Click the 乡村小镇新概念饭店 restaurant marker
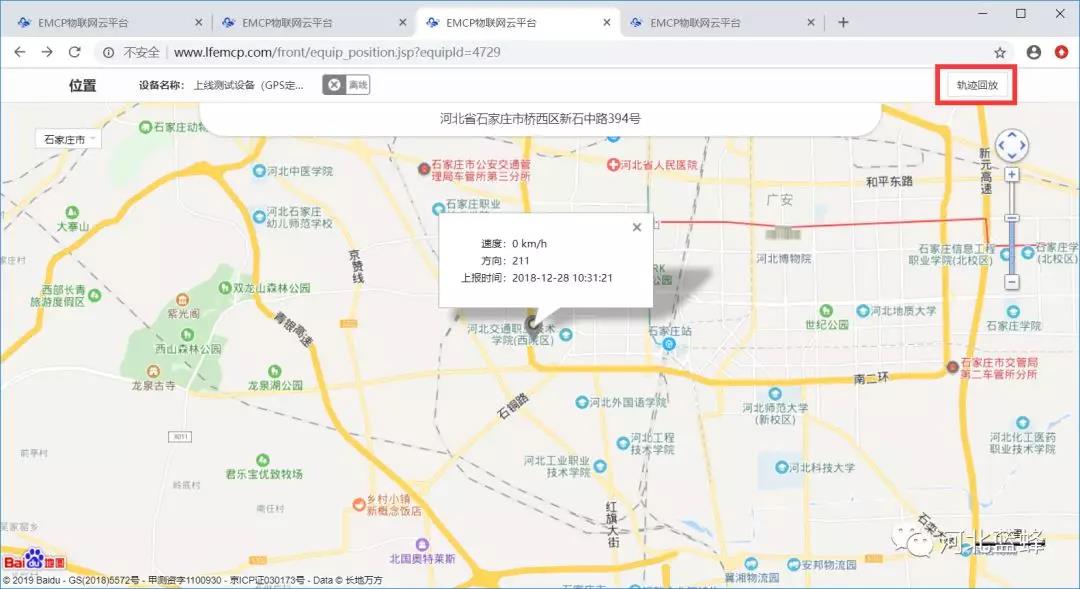 (359, 504)
